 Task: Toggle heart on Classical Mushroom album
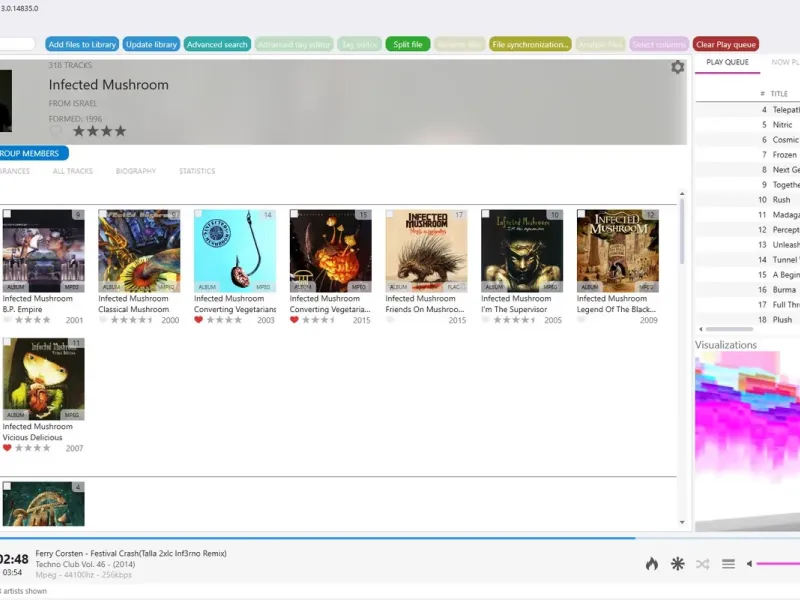[x=103, y=320]
